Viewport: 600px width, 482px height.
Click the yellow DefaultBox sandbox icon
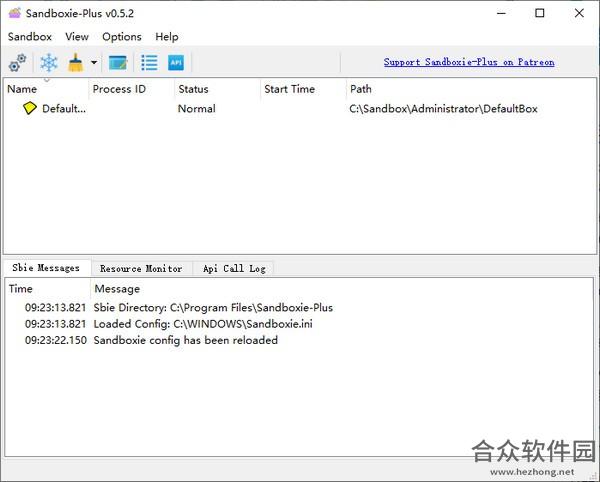(29, 108)
